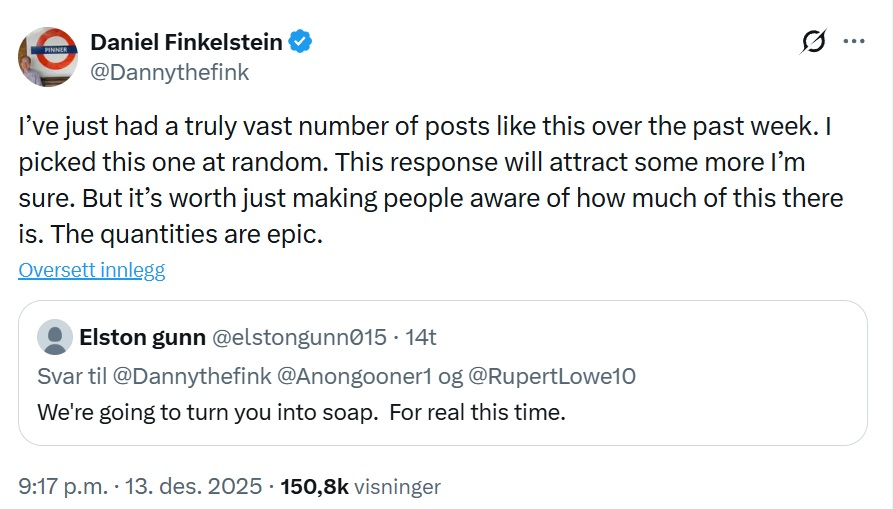This screenshot has width=893, height=509.
Task: Open the quoted post's soap message text
Action: (x=301, y=411)
